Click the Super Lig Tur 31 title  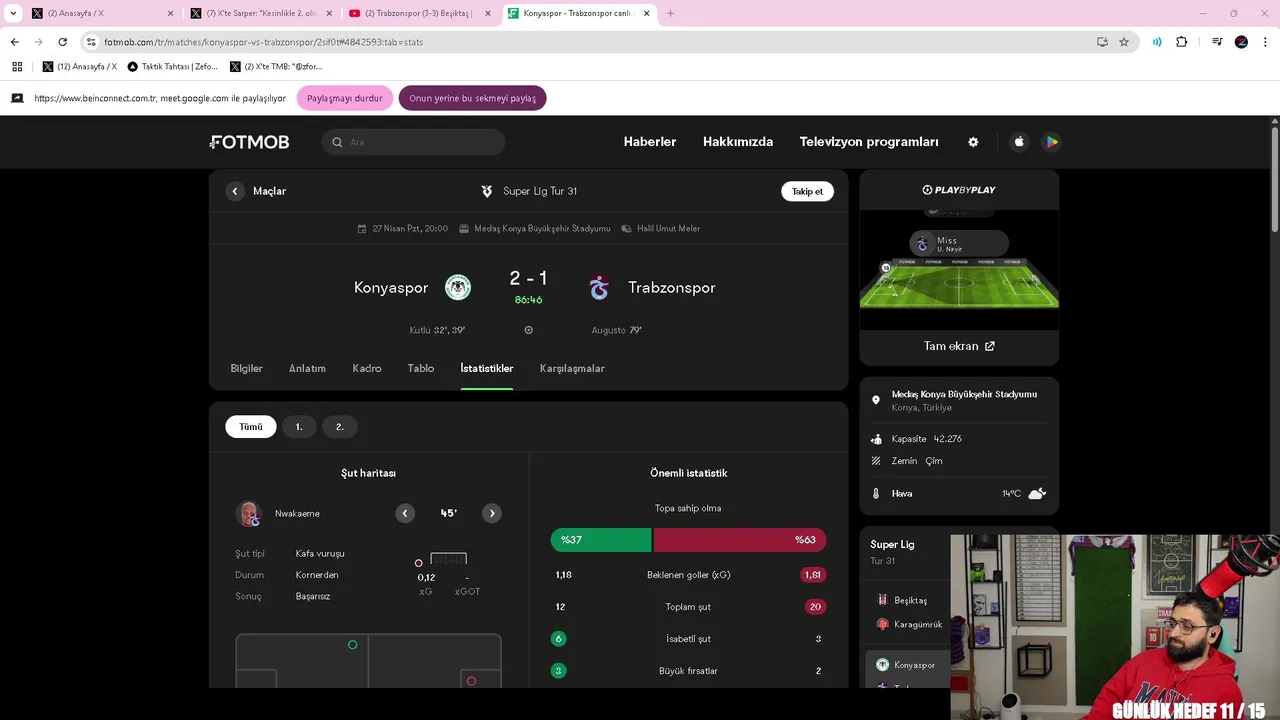point(540,191)
